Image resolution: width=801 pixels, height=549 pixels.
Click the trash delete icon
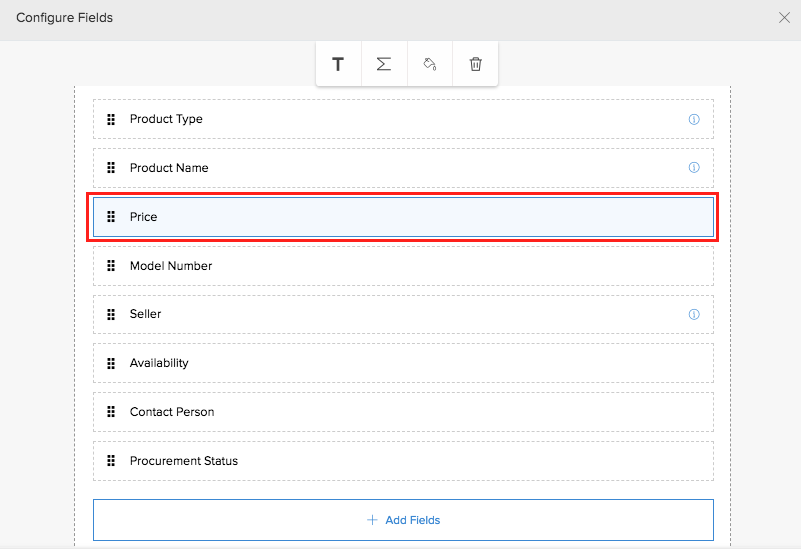coord(476,64)
